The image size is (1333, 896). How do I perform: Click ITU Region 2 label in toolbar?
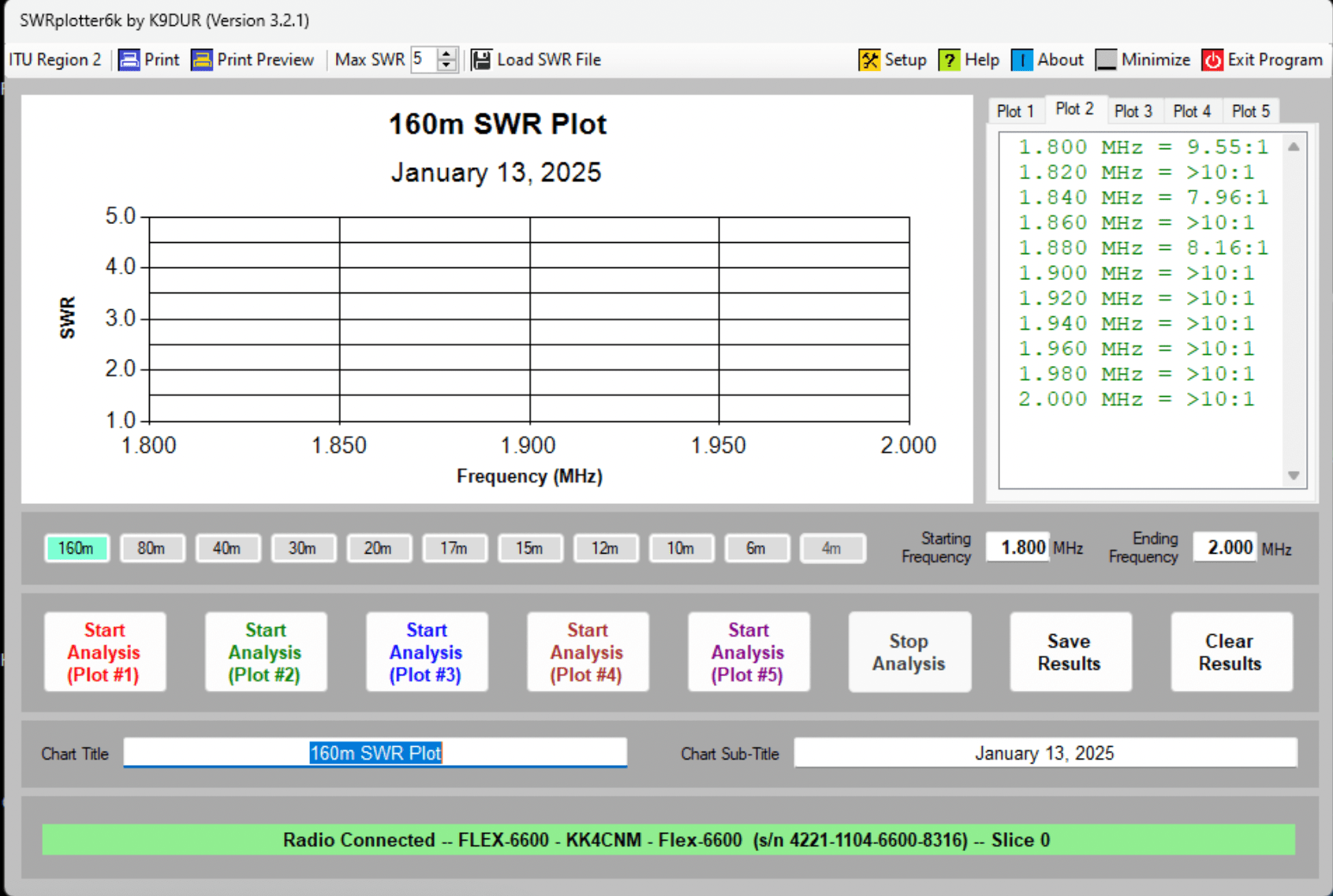(x=55, y=60)
